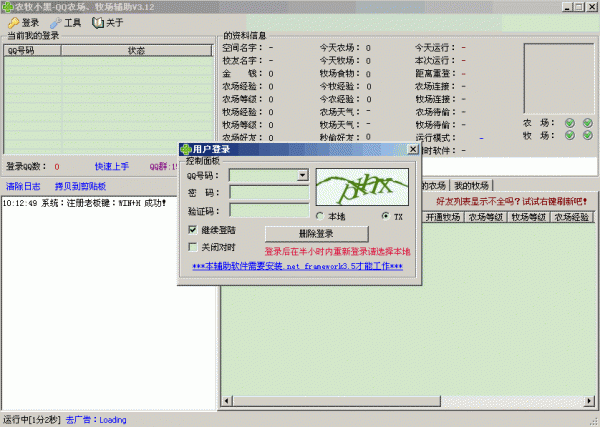600x427 pixels.
Task: Click second green check icon in 牧场 row
Action: point(588,135)
